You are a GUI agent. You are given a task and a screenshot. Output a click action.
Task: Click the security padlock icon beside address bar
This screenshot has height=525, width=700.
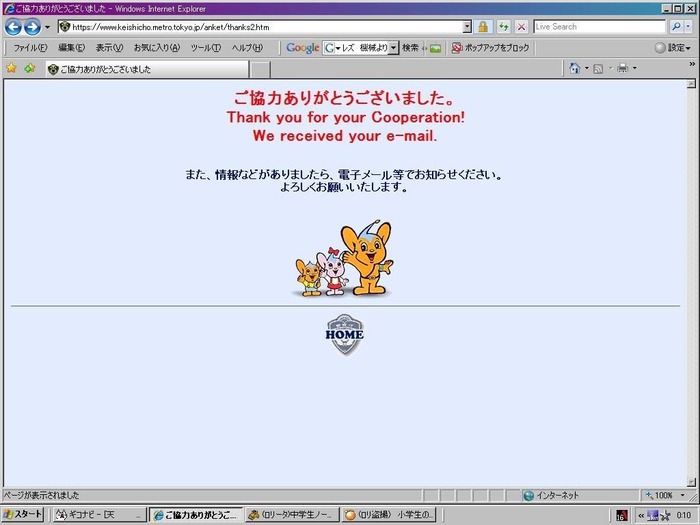tap(483, 27)
